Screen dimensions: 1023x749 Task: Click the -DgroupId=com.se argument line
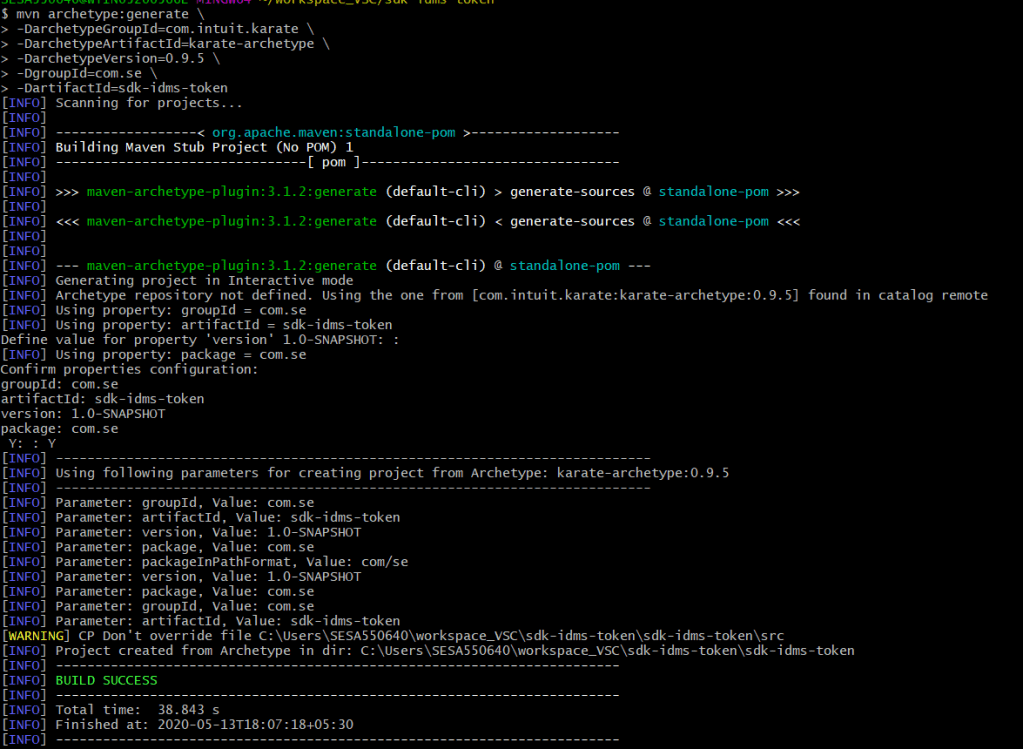86,74
